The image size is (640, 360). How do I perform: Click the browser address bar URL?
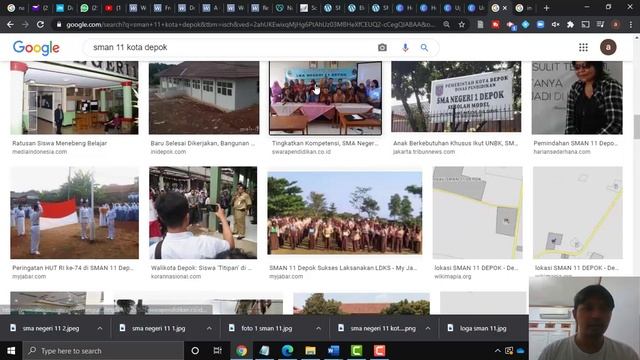pos(251,25)
